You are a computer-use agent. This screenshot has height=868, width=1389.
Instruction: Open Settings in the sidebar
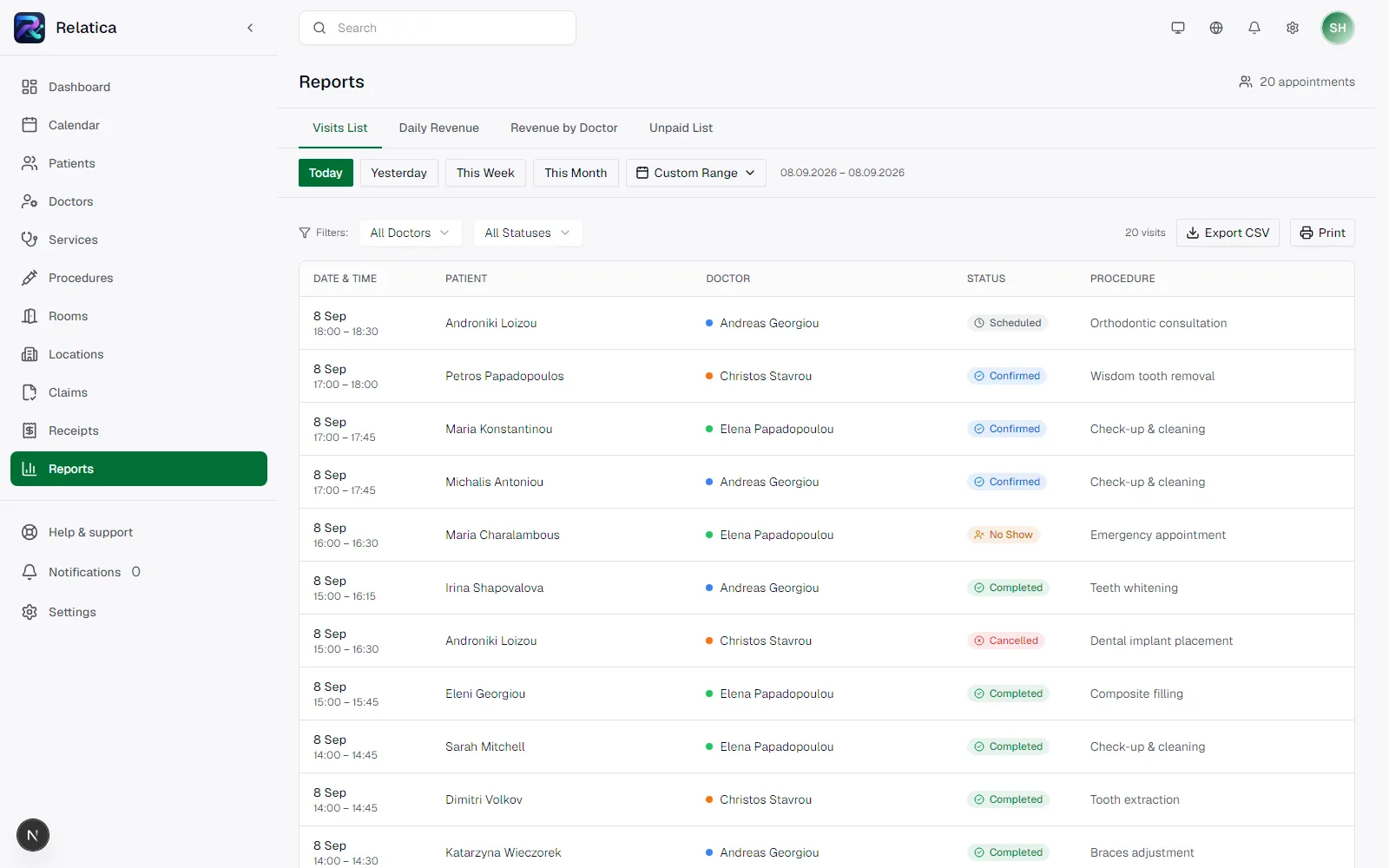coord(139,612)
